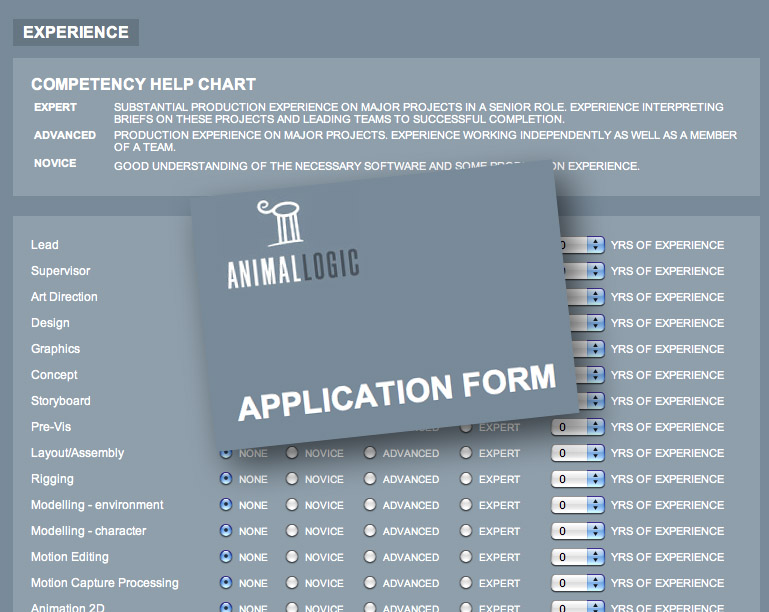Open Modelling - character years dropdown

[x=578, y=531]
